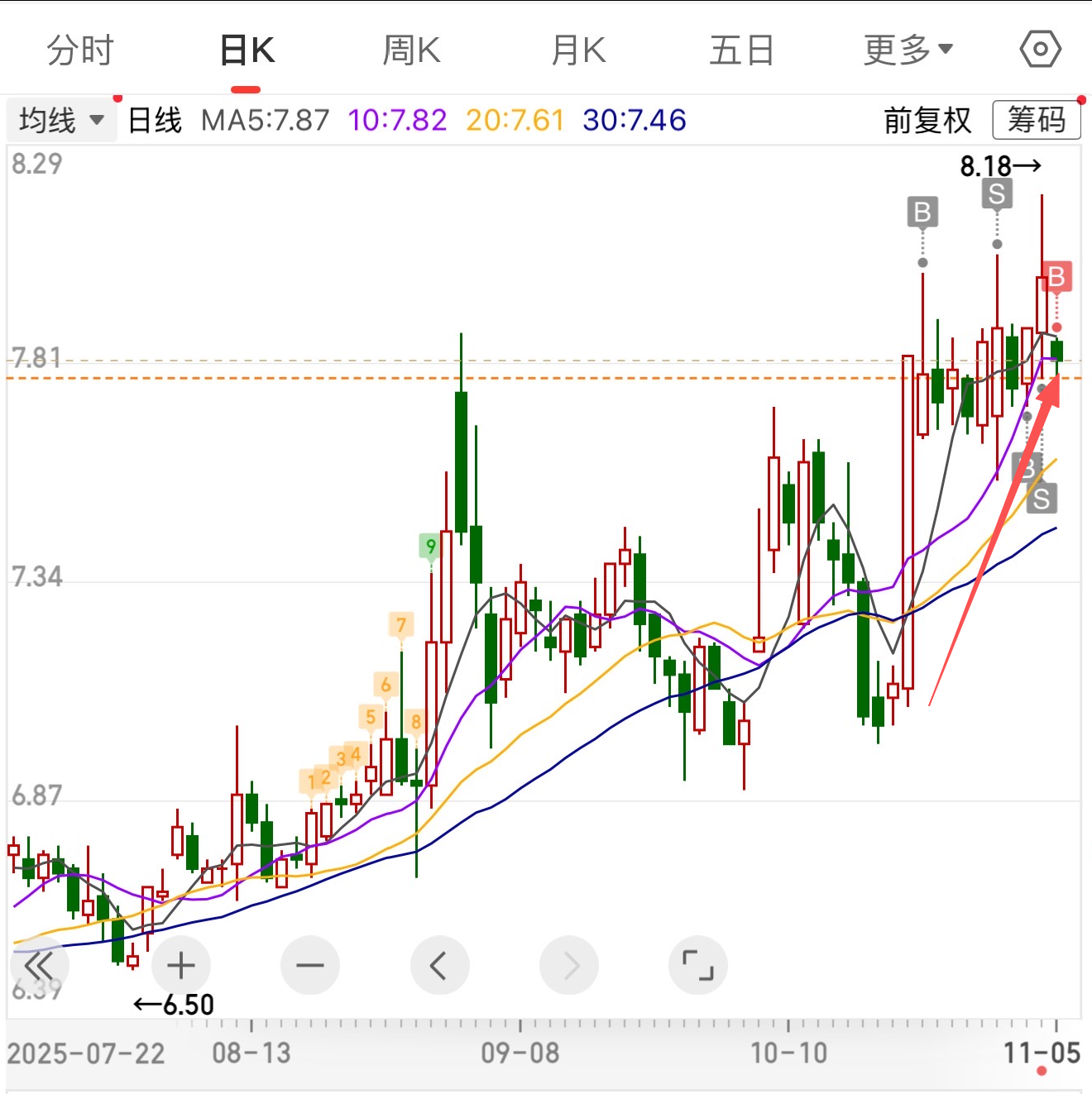The image size is (1092, 1094).
Task: Select the 月K monthly tab
Action: tap(578, 50)
